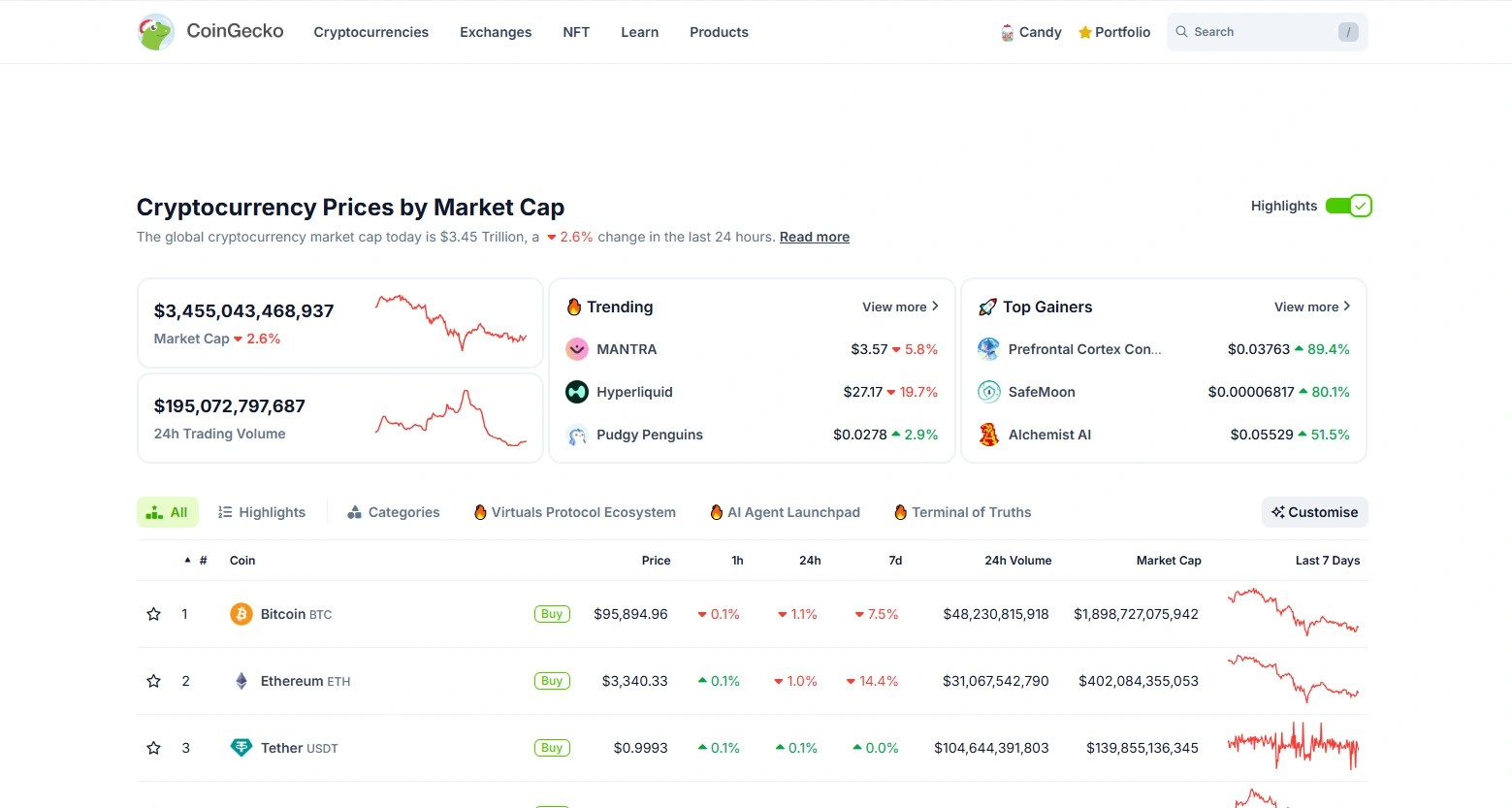Click the Tether coin icon
The height and width of the screenshot is (808, 1512).
[241, 748]
